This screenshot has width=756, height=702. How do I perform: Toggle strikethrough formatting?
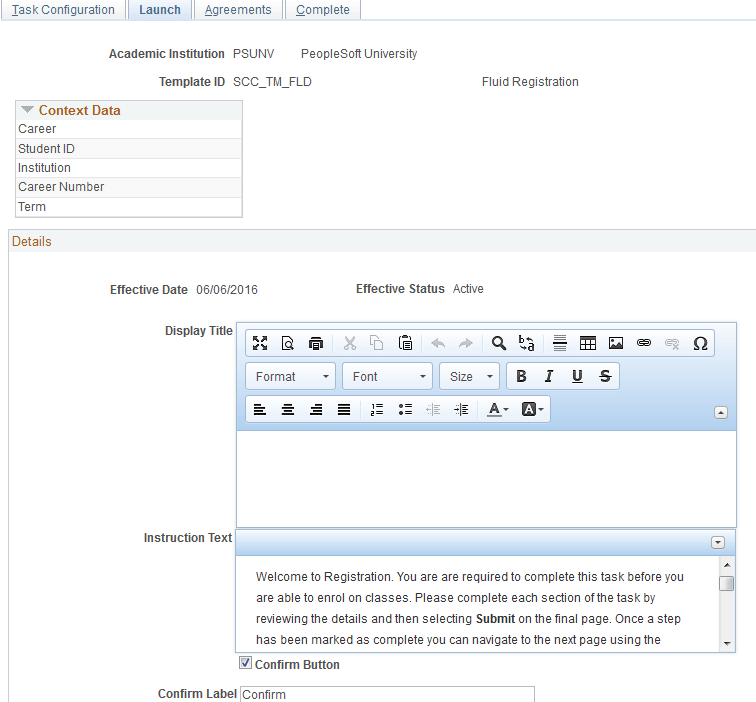605,376
